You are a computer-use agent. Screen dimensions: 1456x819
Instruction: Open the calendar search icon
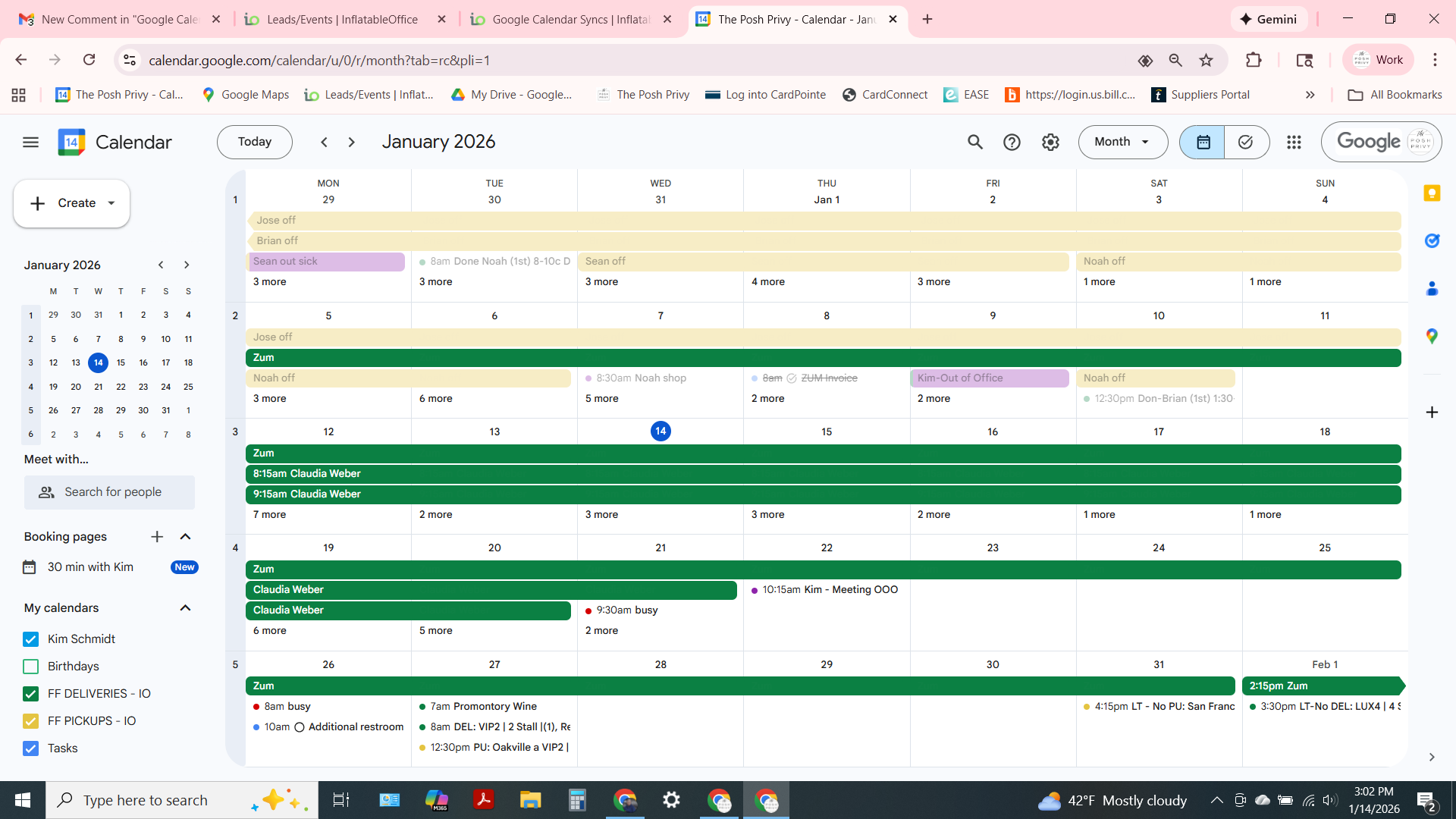pos(974,142)
